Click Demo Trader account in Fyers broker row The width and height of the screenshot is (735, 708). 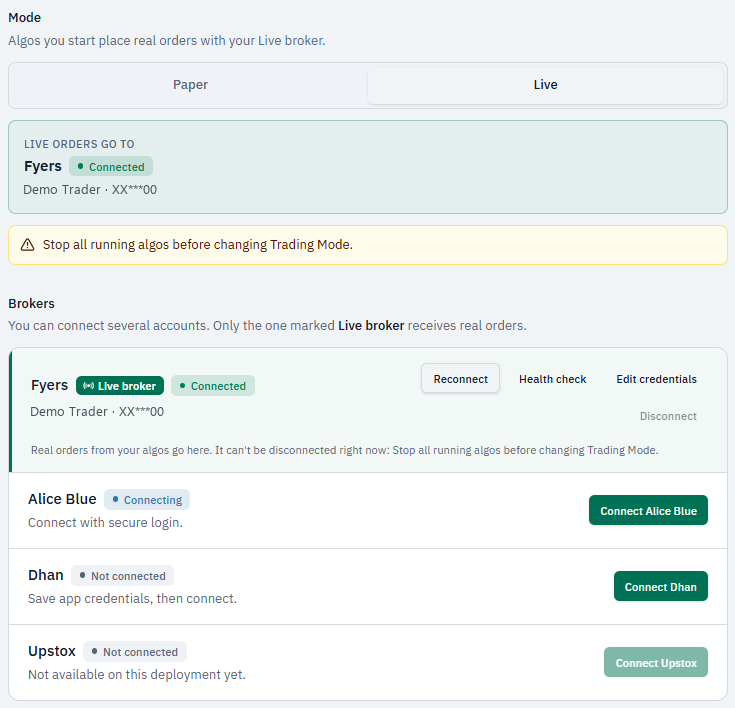[x=97, y=412]
